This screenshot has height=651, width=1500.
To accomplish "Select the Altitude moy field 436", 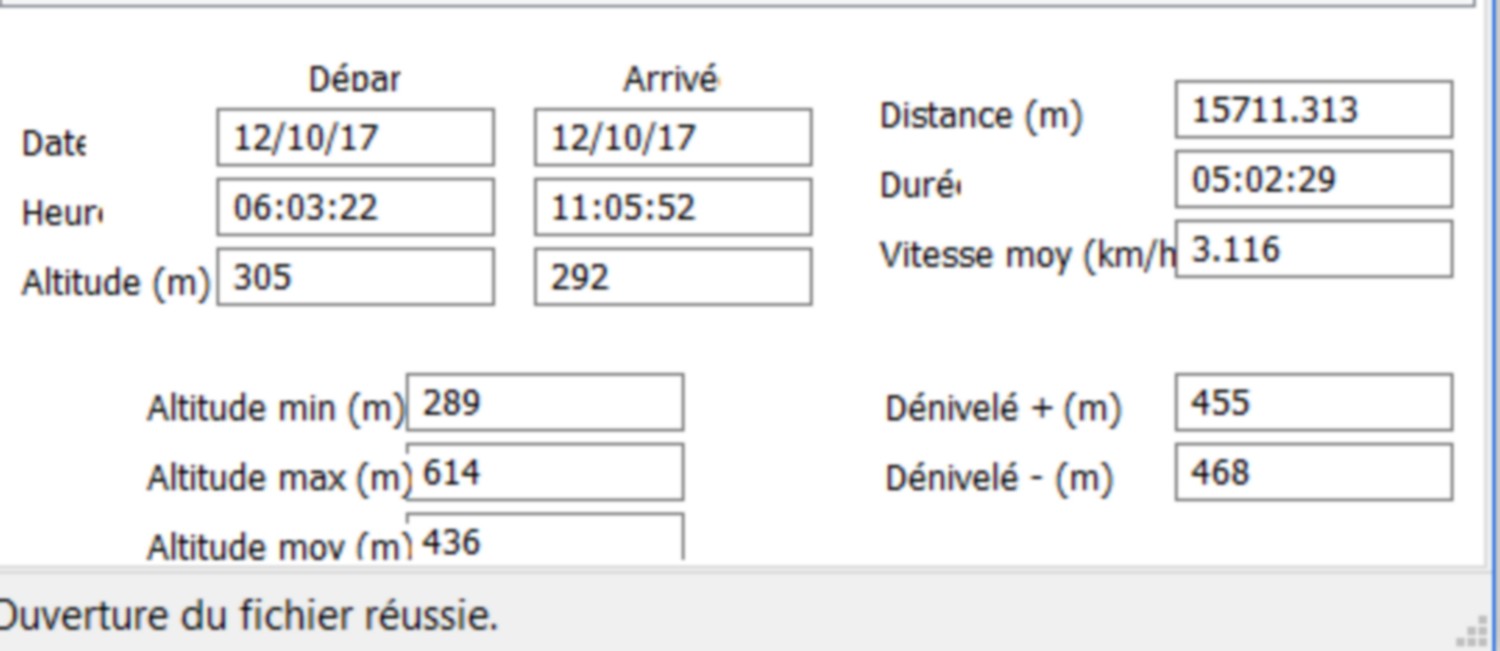I will pyautogui.click(x=545, y=538).
